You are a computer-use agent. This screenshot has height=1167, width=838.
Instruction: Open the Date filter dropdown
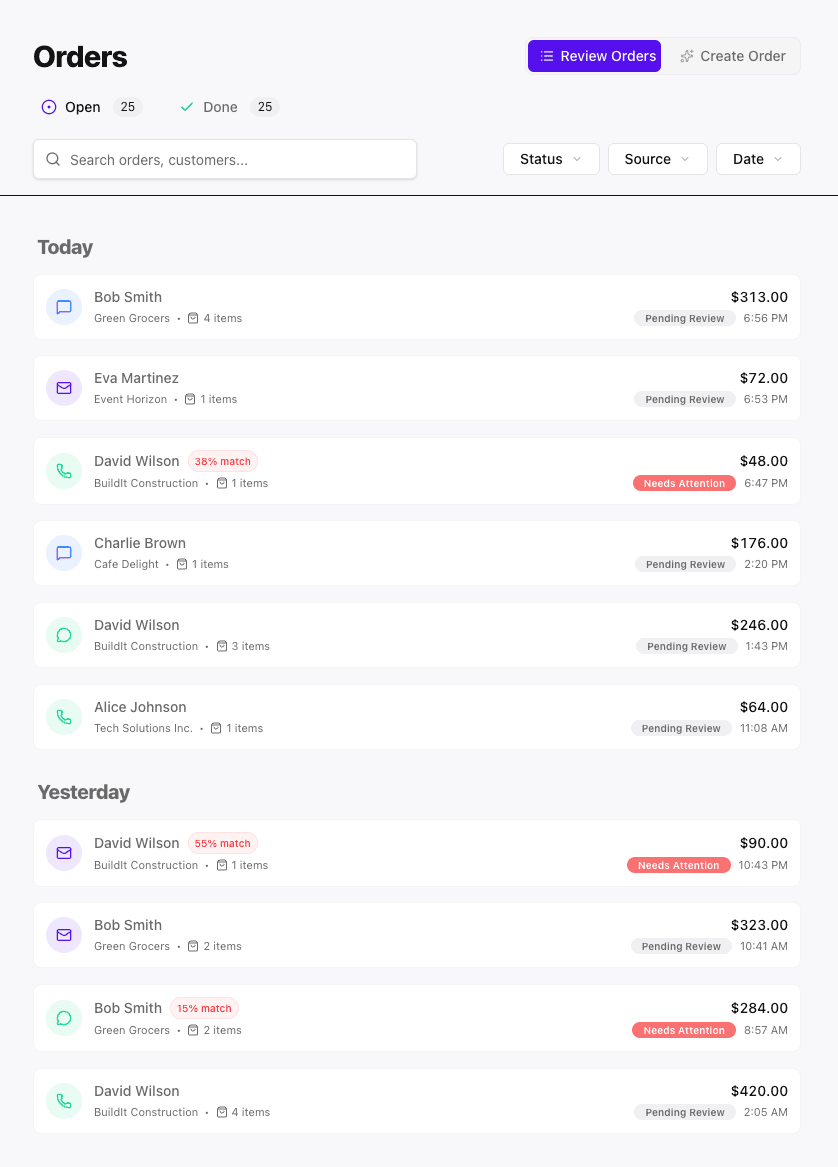758,159
